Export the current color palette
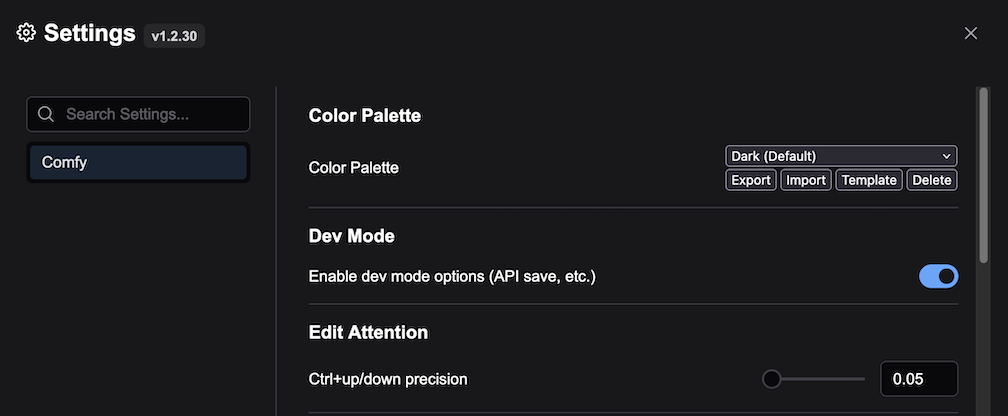 751,180
